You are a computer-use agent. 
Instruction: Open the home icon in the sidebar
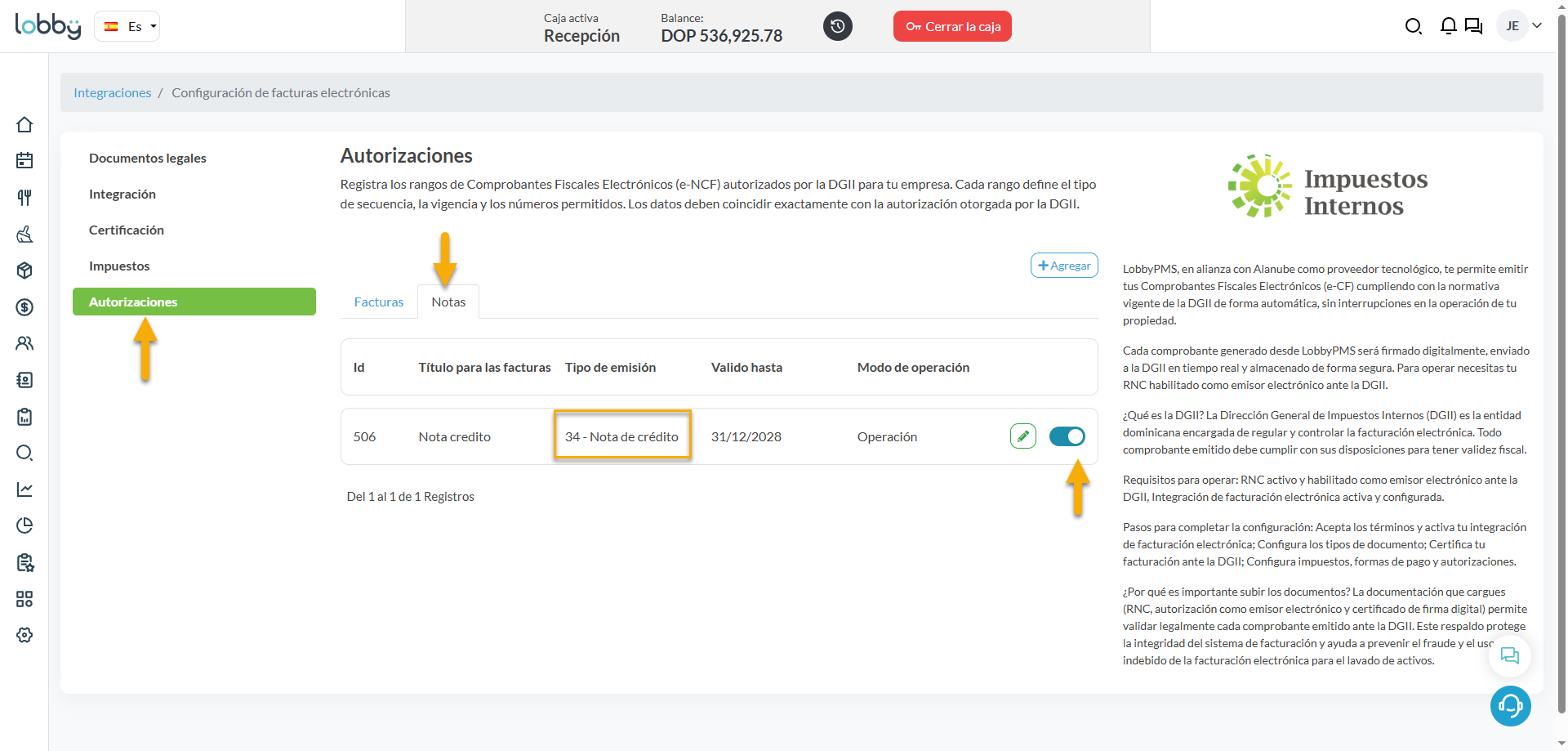pyautogui.click(x=24, y=124)
